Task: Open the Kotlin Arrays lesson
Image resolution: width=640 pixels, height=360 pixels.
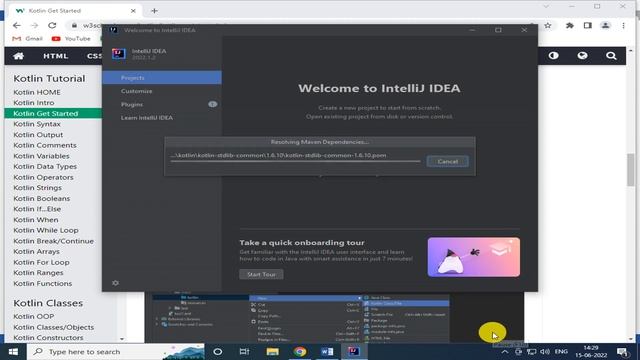Action: coord(36,251)
